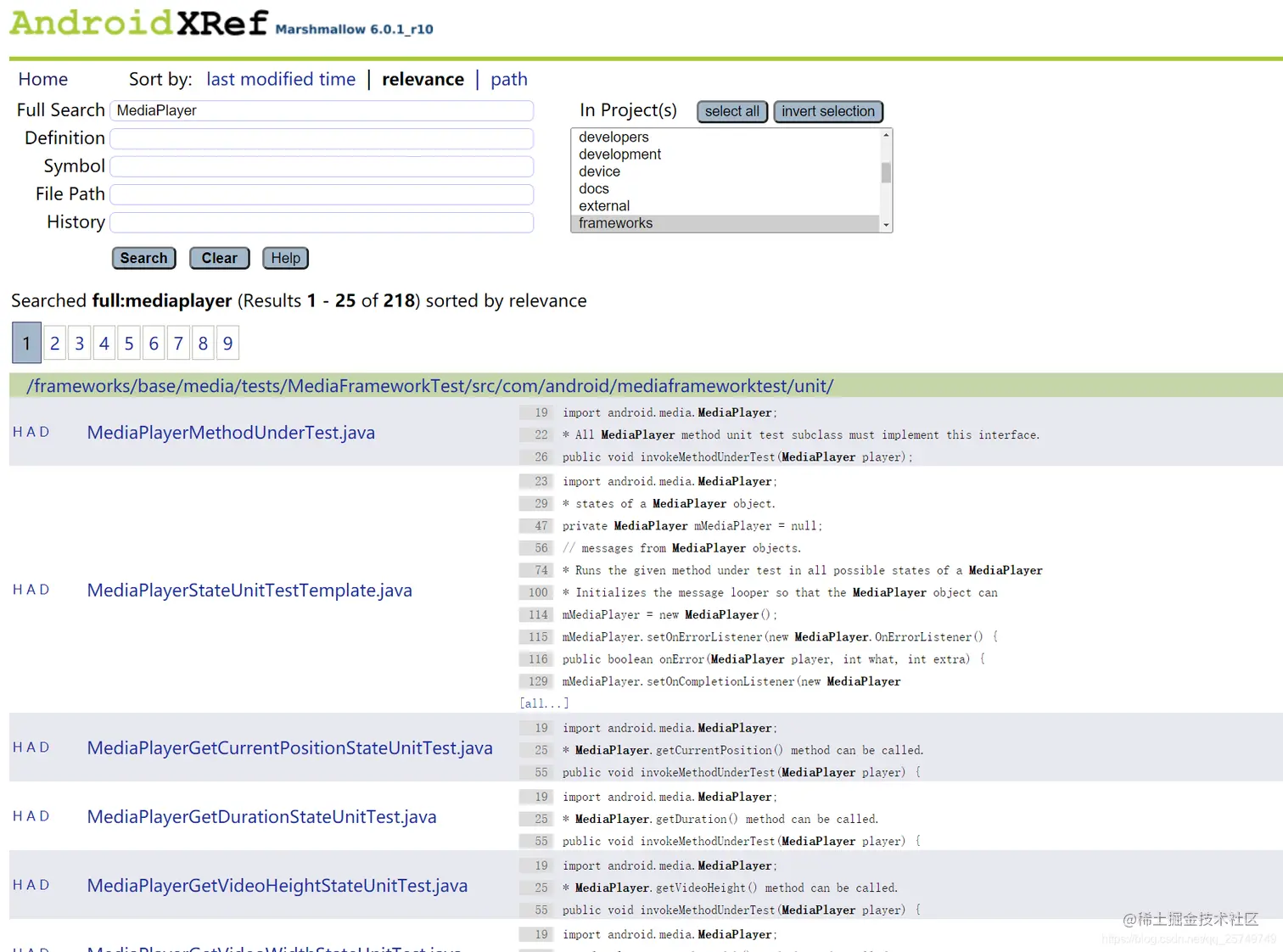Expand [all...] matches for MediaPlayerStateUnitTestTemplate.java
The width and height of the screenshot is (1283, 952).
(544, 703)
